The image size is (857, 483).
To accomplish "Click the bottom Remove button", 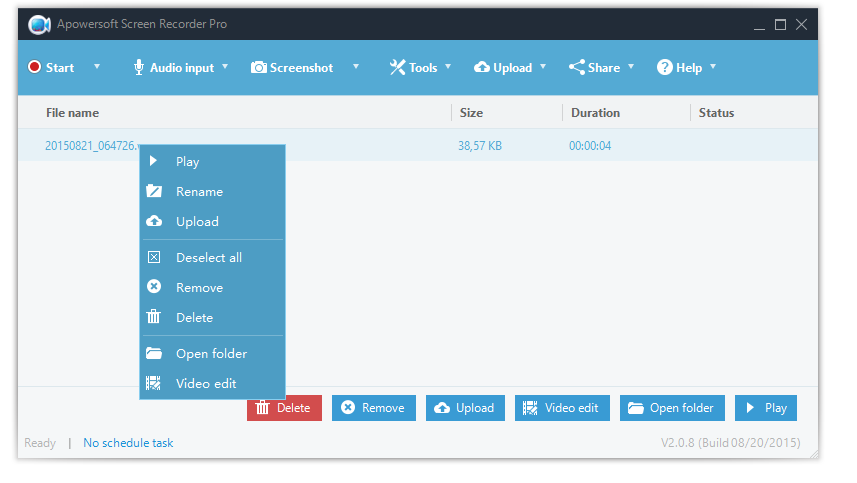I will [x=374, y=408].
